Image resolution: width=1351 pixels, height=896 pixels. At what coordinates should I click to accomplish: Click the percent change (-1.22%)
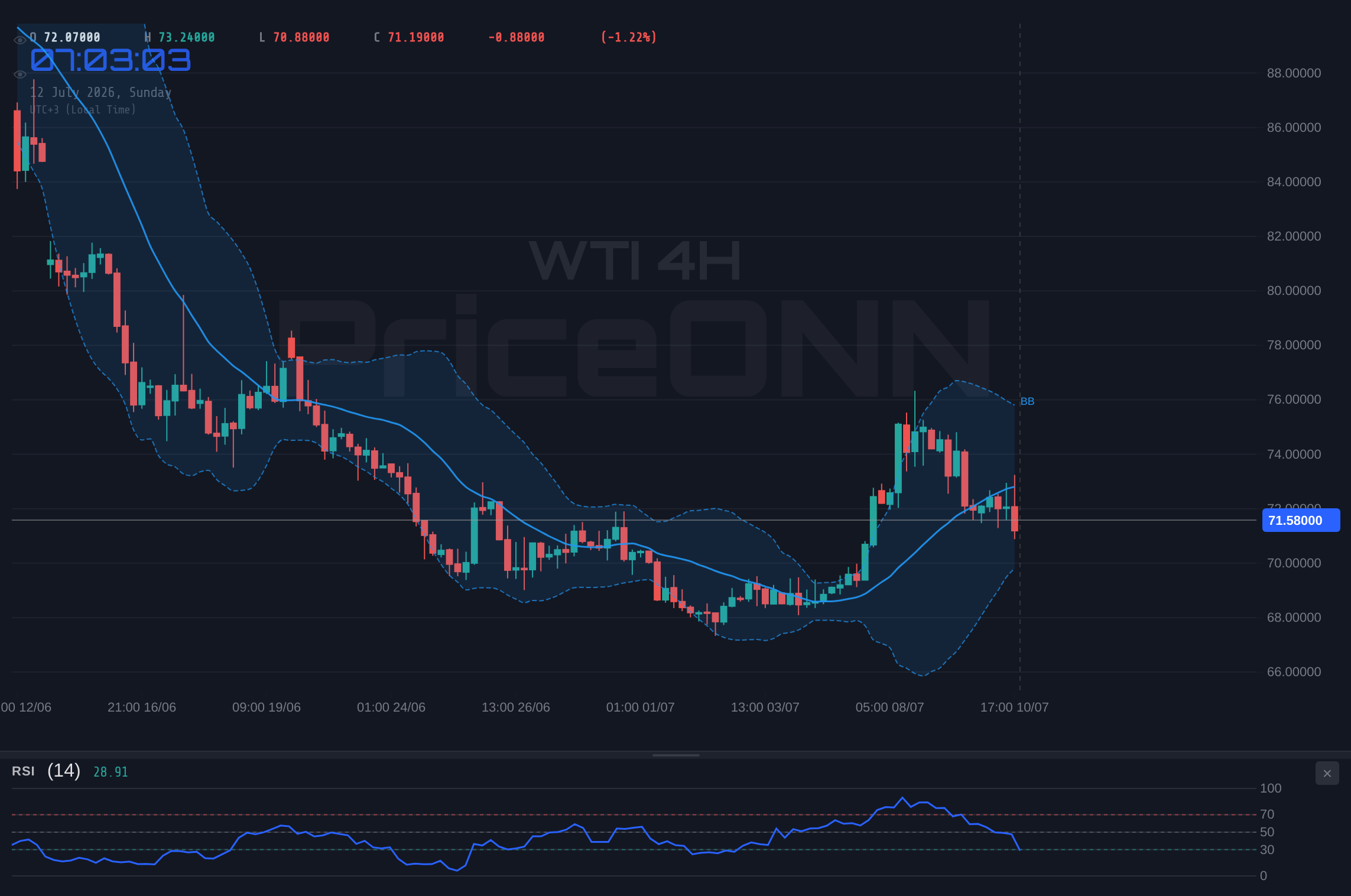pyautogui.click(x=629, y=37)
